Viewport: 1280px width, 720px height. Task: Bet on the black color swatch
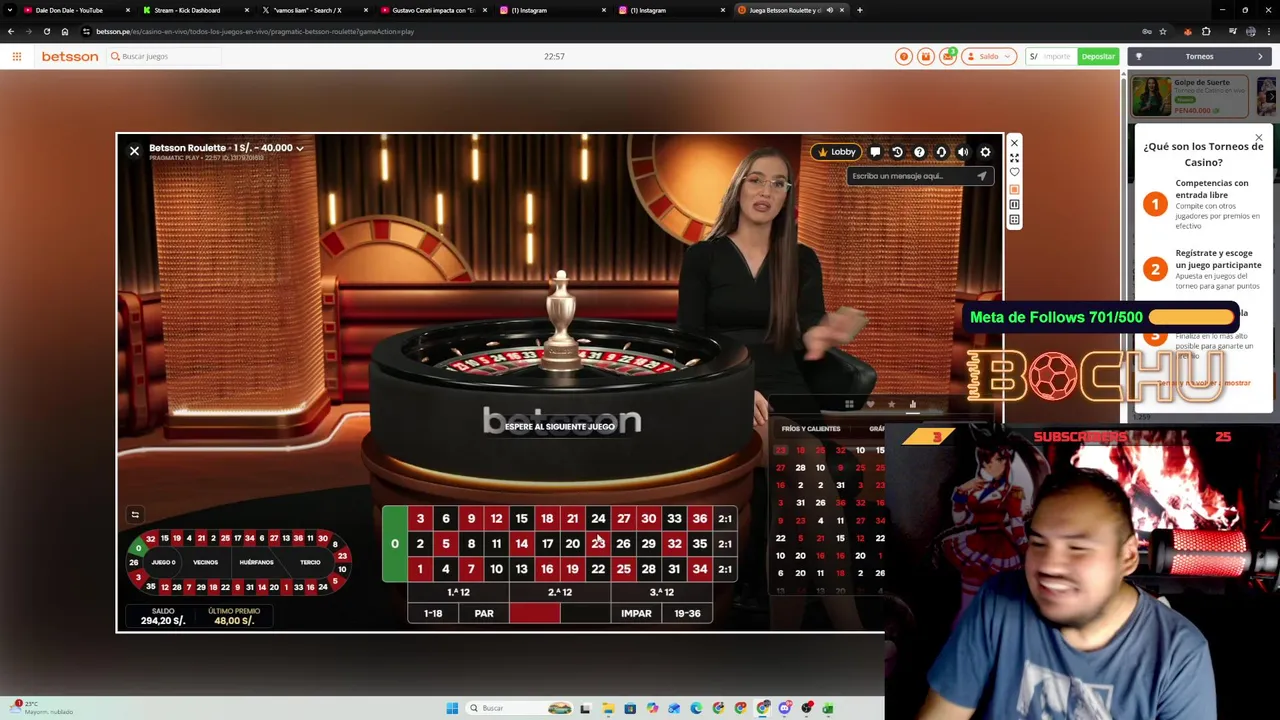pyautogui.click(x=586, y=613)
